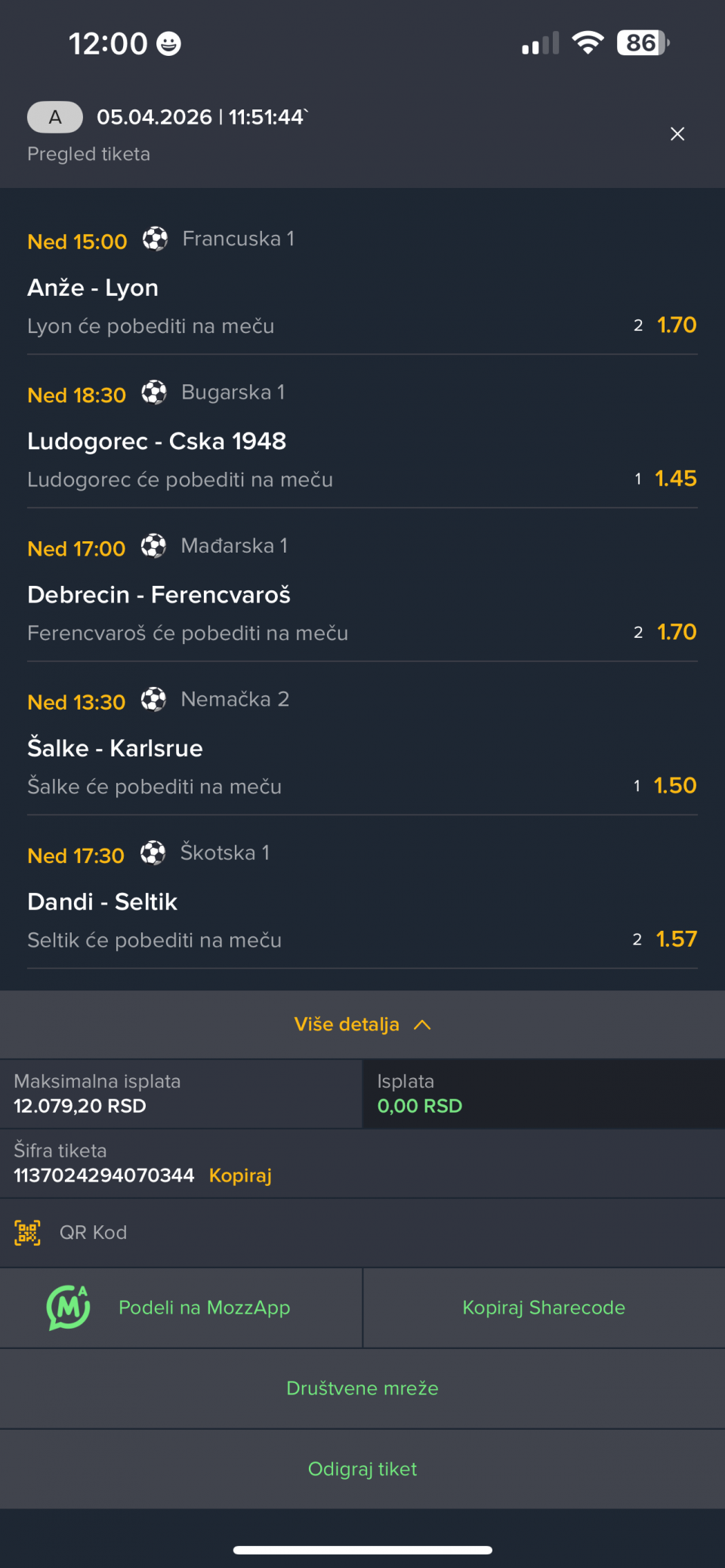Click the soccer ball icon beside Nemačka 2
Viewport: 725px width, 1568px height.
[x=153, y=700]
